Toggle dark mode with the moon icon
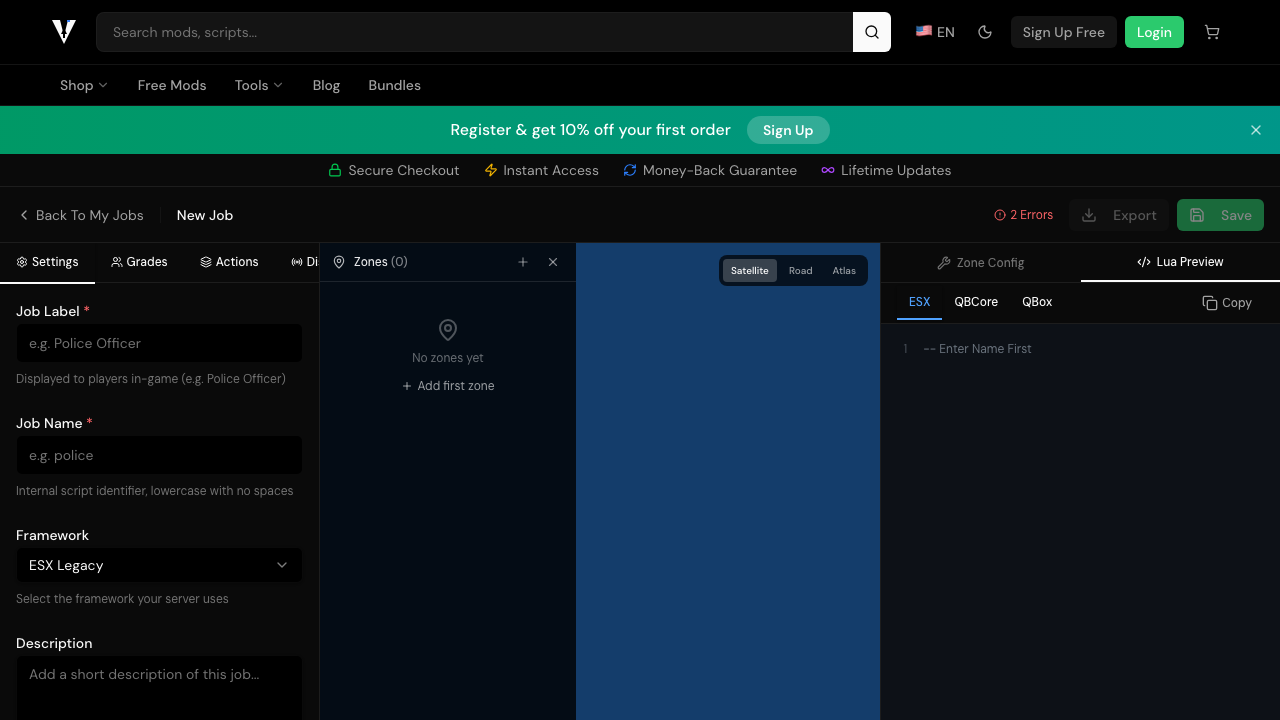 (x=985, y=32)
